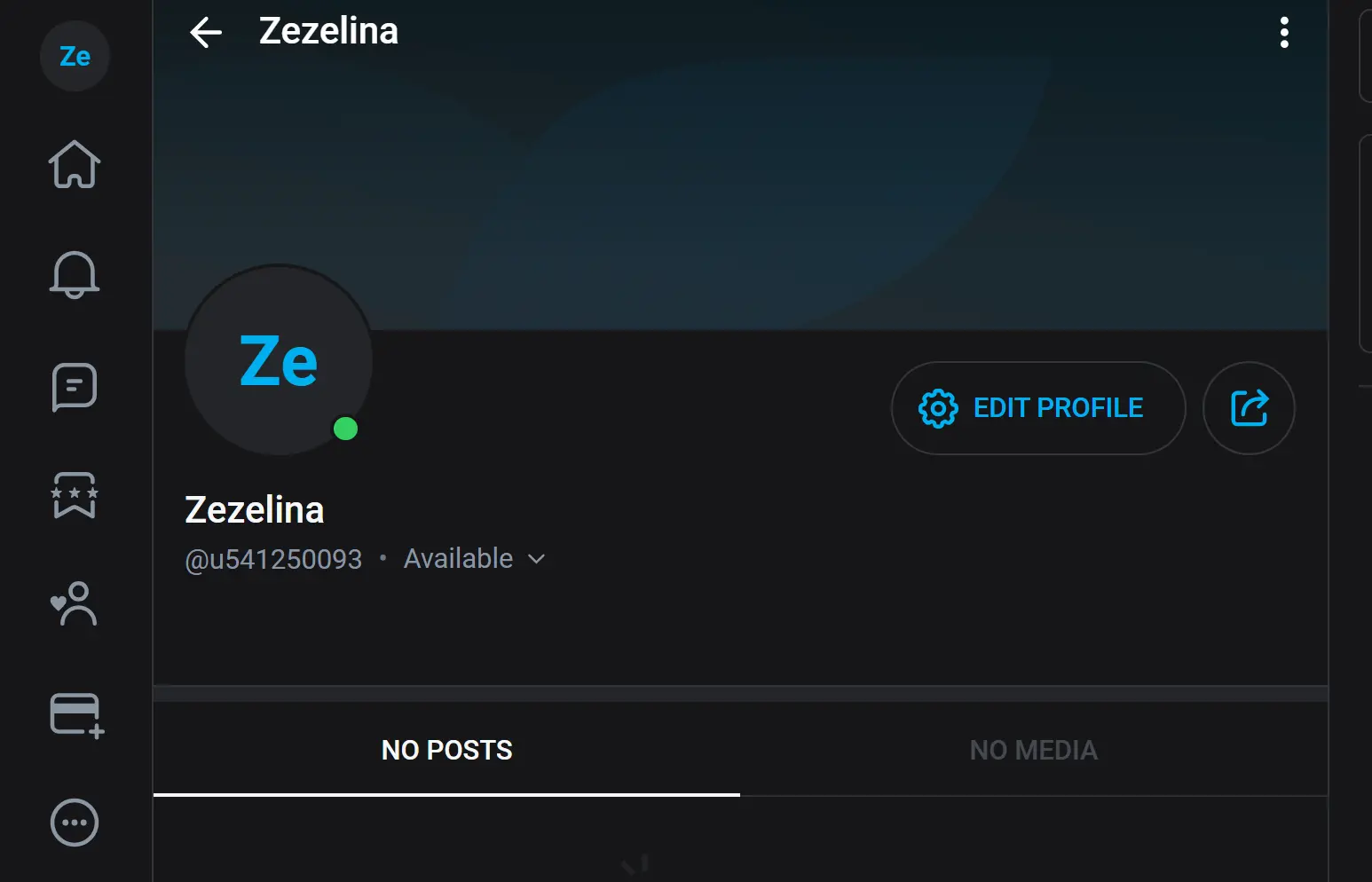Click the large Ze profile avatar
Screen dimensions: 1372x882
(278, 360)
